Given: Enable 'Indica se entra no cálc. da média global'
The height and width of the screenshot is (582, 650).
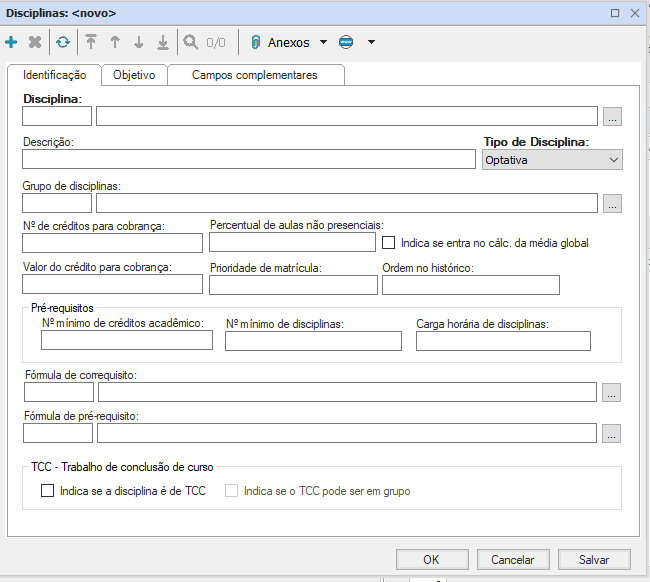Looking at the screenshot, I should (x=390, y=242).
